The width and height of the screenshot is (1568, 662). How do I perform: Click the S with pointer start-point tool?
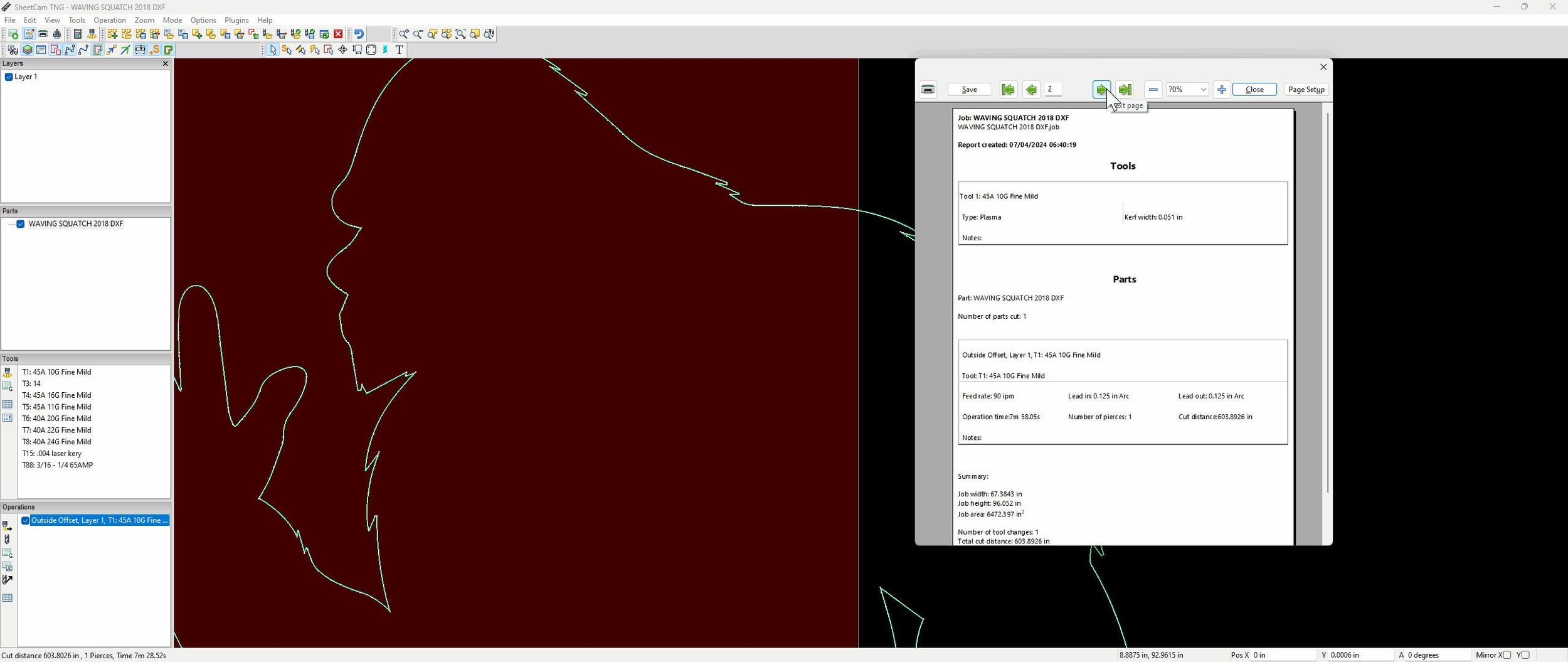(287, 50)
